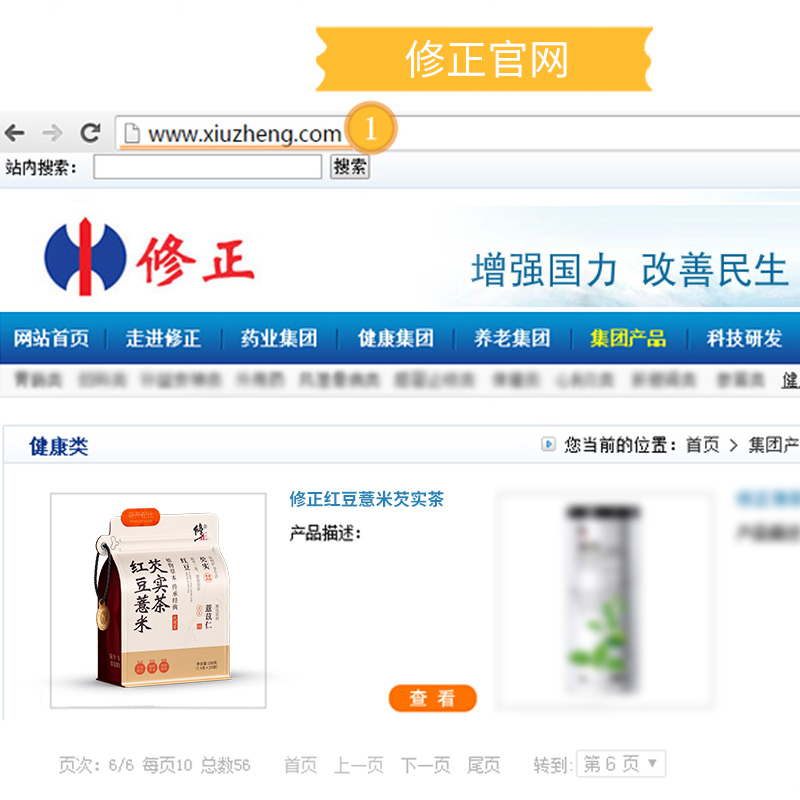Click the page icon in address bar

coord(132,133)
